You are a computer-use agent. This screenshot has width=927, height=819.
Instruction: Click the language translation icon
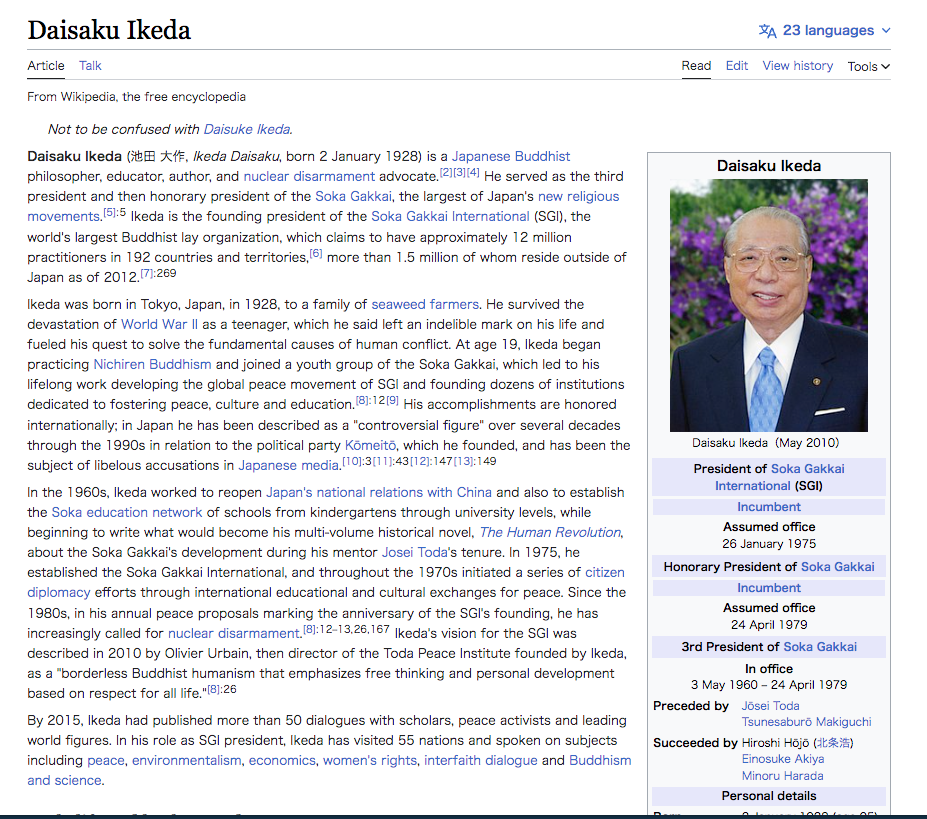pyautogui.click(x=767, y=31)
